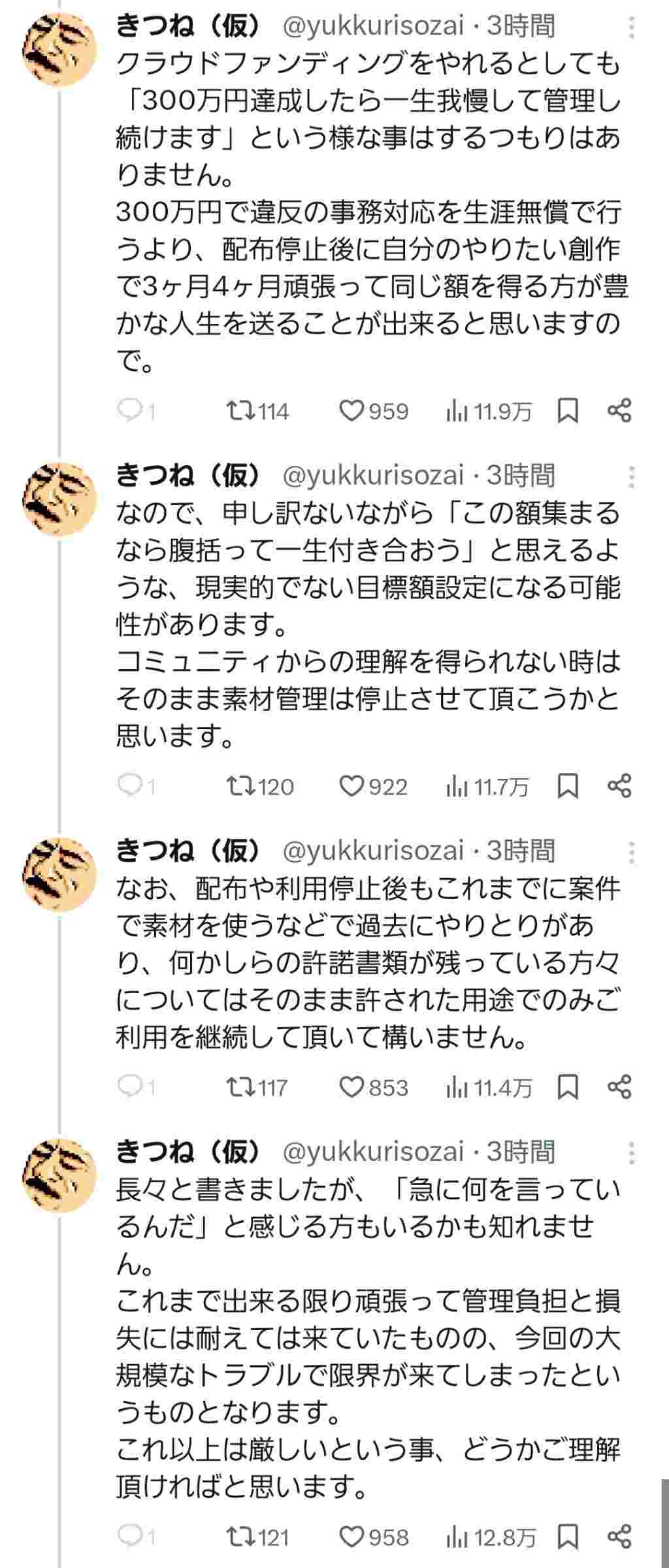Open more options menu on second tweet

click(x=631, y=477)
